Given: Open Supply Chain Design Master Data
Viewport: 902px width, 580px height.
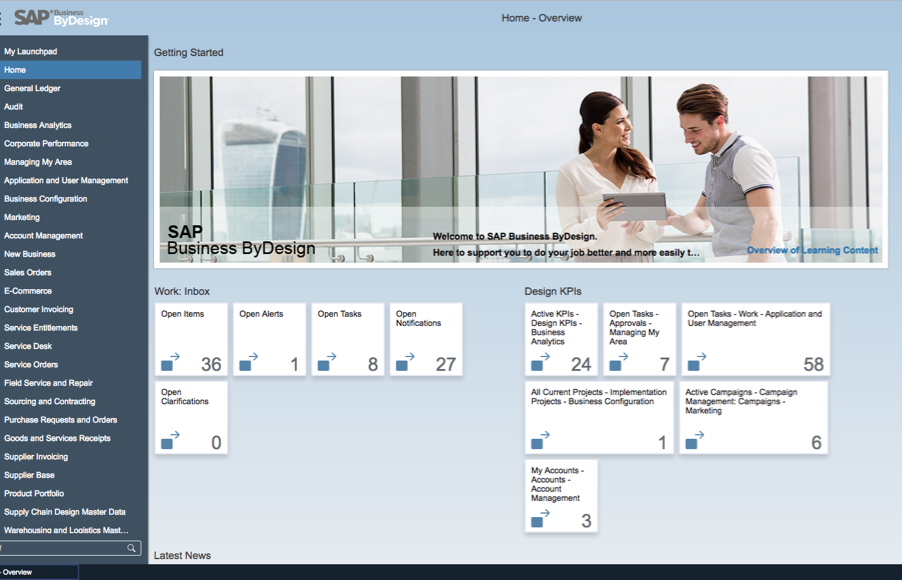Looking at the screenshot, I should click(70, 512).
